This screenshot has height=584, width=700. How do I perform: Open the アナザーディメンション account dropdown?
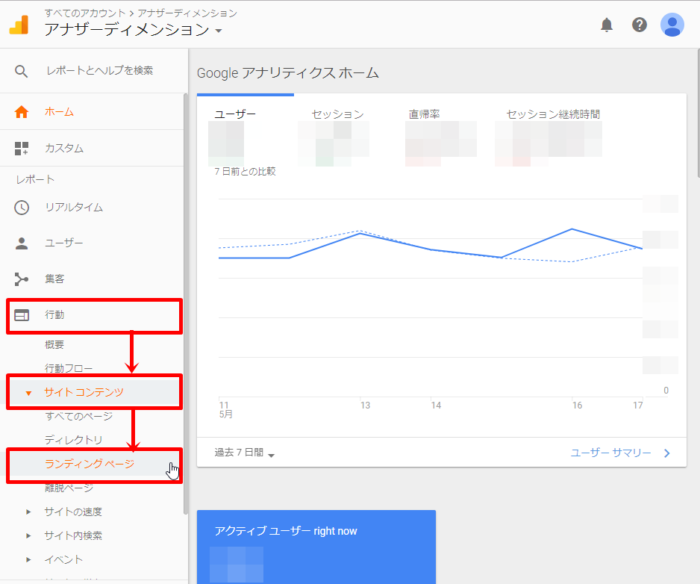tap(218, 31)
